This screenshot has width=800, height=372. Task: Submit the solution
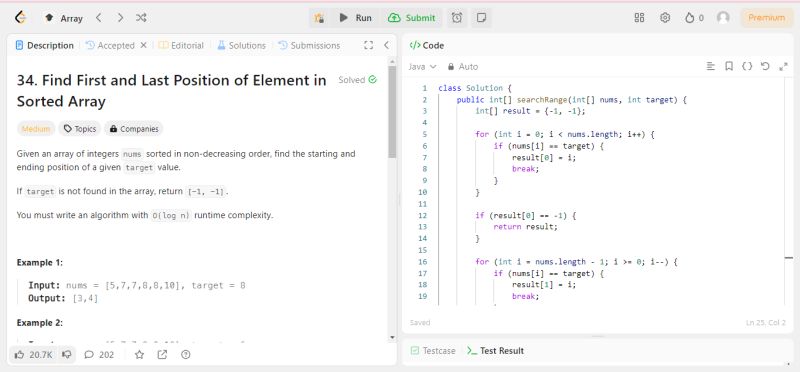[412, 18]
